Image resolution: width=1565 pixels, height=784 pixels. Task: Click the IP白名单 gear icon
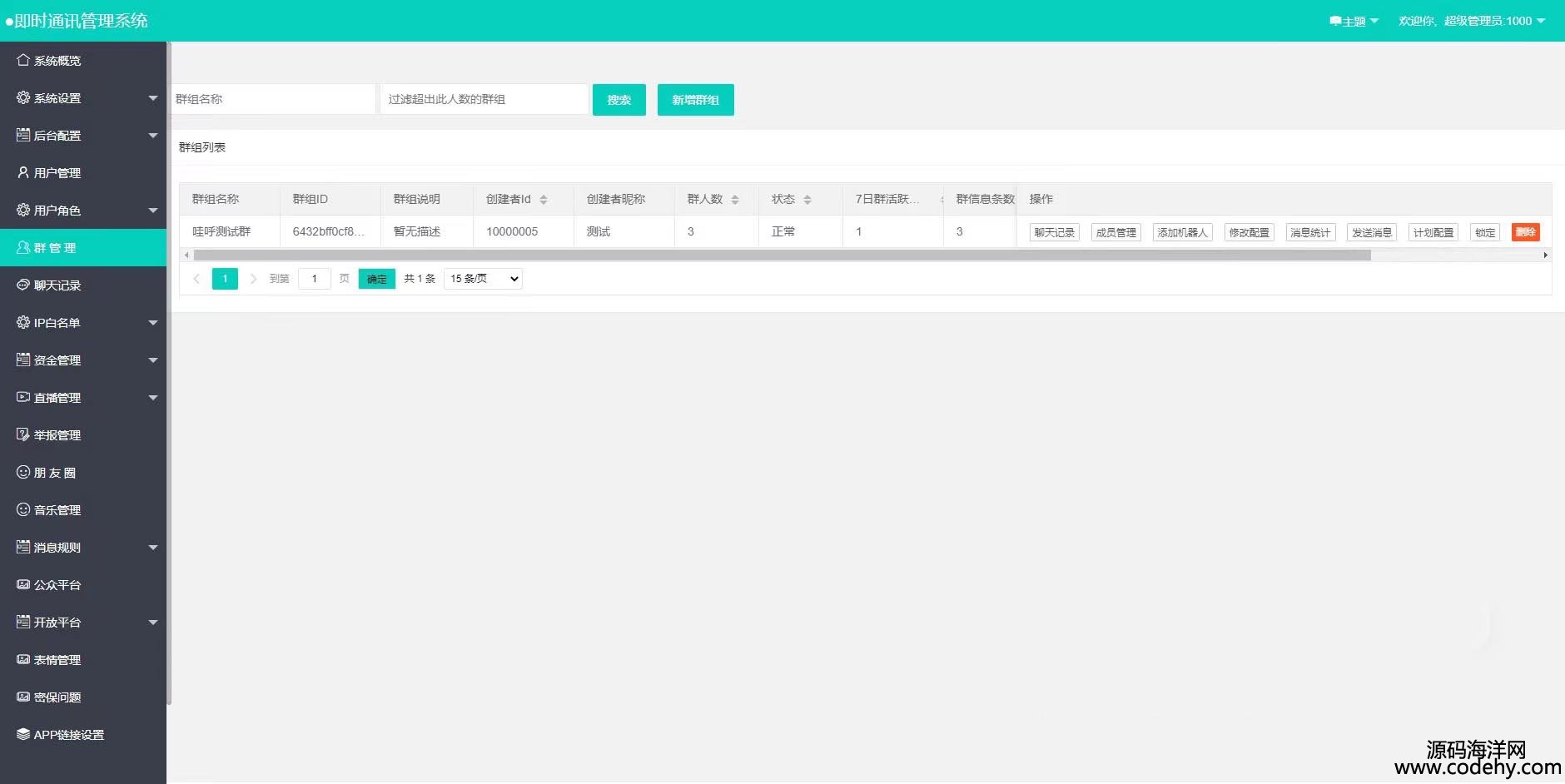23,322
